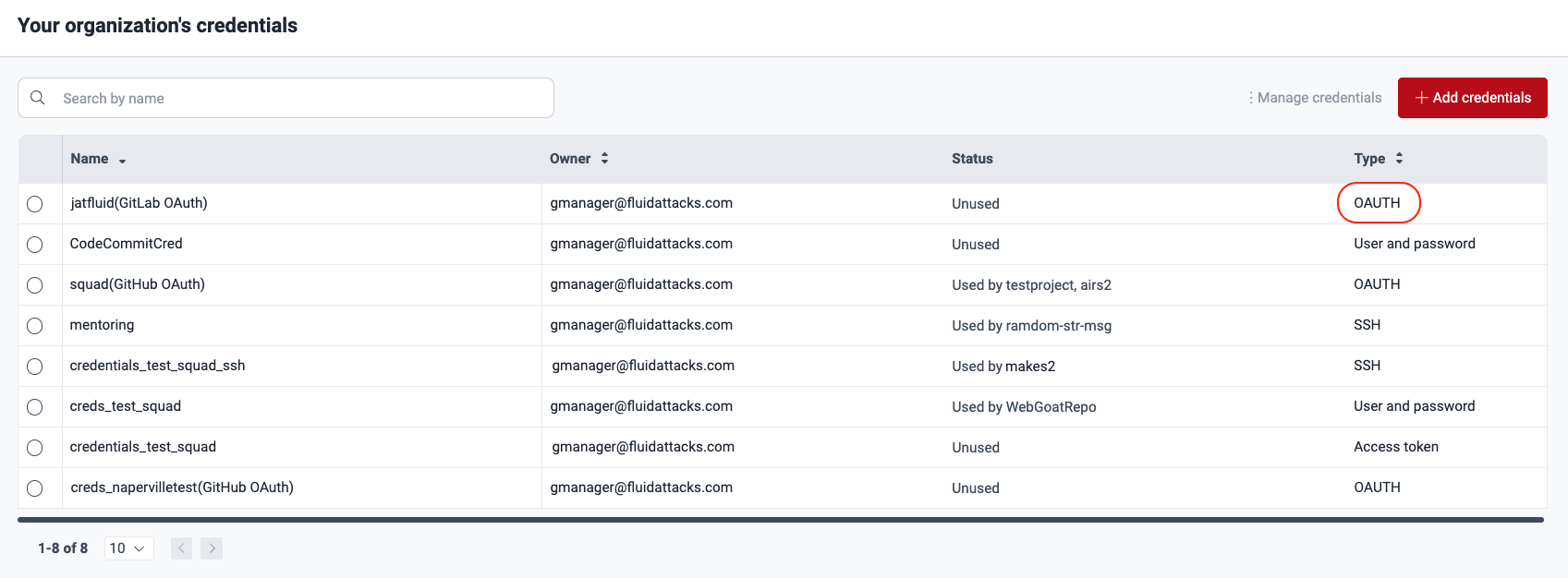Click the creds_napervilletest(GitHub OAuth) name cell

tap(182, 488)
